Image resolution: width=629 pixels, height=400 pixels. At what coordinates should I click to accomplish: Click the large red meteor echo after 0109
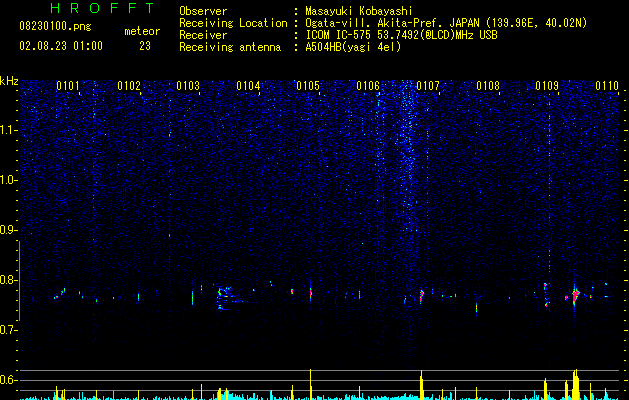click(575, 296)
